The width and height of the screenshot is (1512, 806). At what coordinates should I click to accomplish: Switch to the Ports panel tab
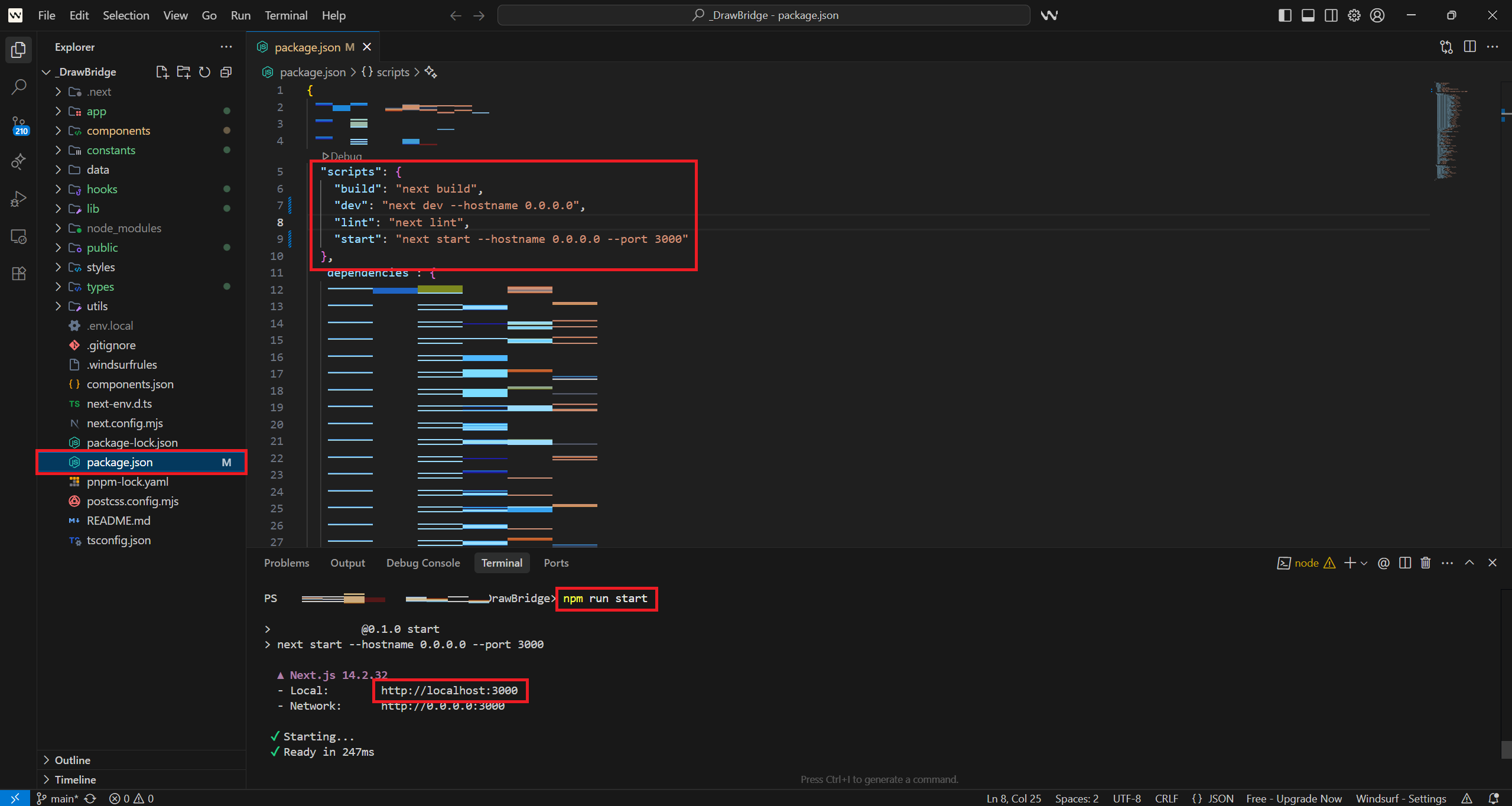click(555, 563)
